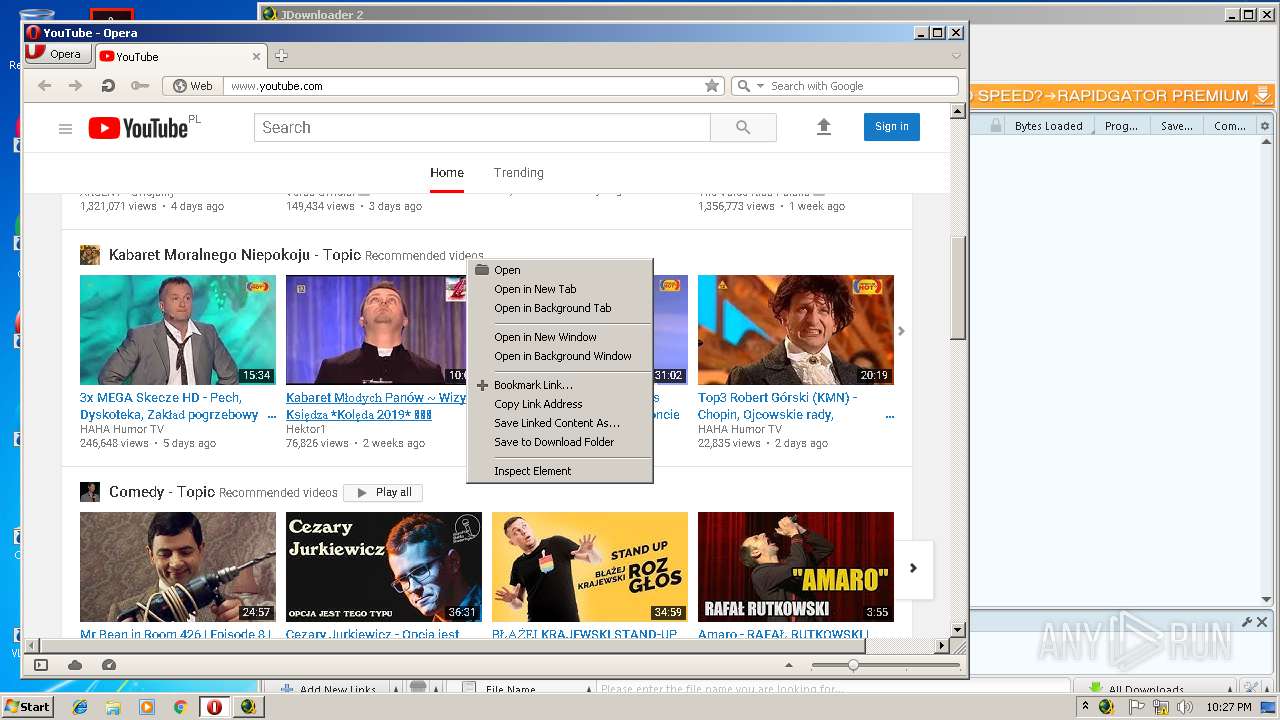Choose Open in New Window
Image resolution: width=1280 pixels, height=720 pixels.
[x=560, y=337]
